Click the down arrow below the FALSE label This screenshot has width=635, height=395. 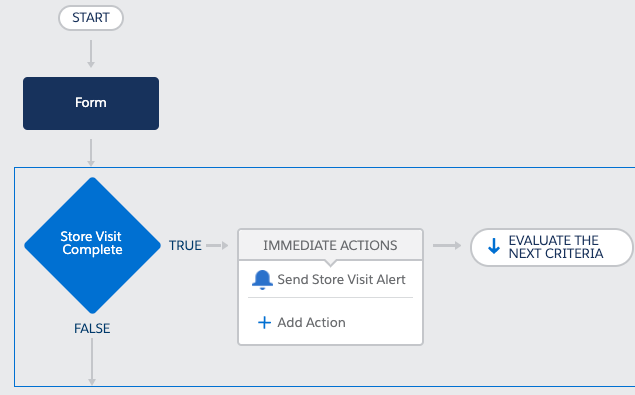pos(92,361)
